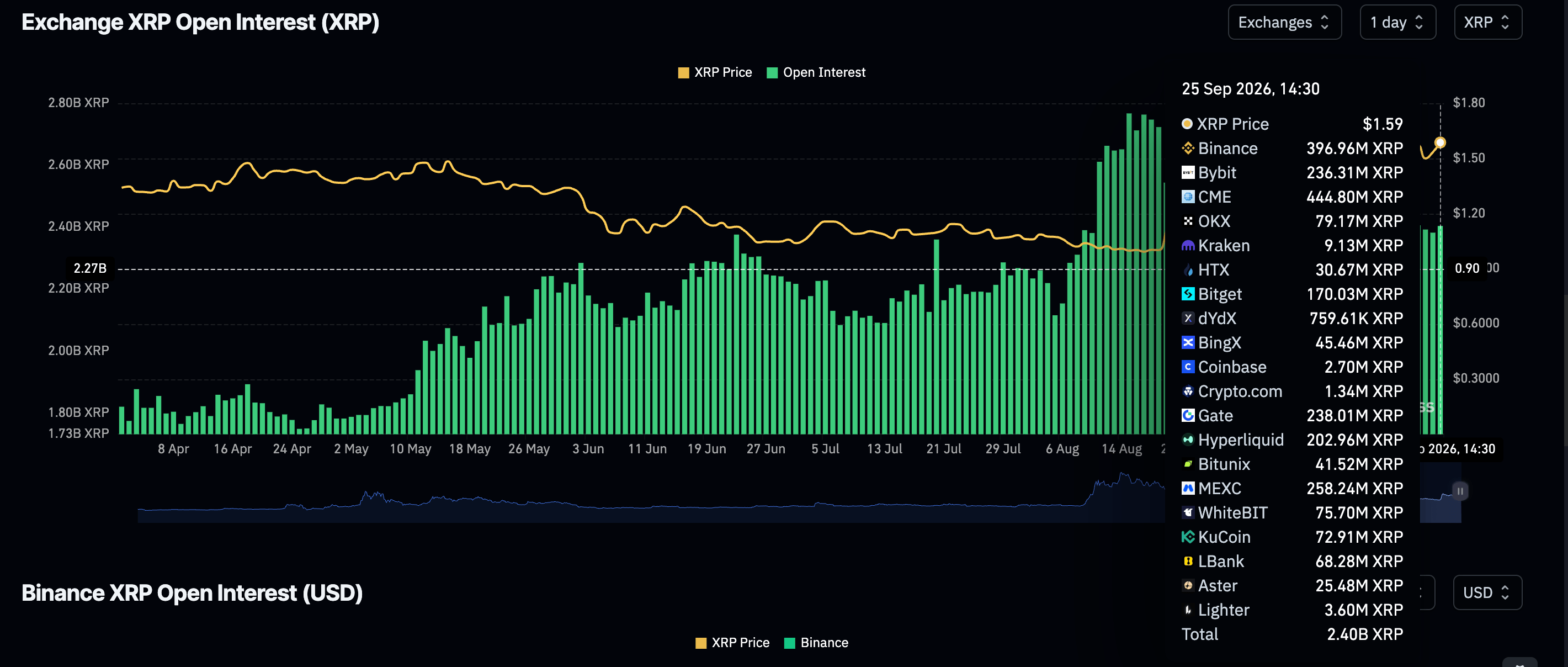The width and height of the screenshot is (1568, 667).
Task: Open the 1 day interval dropdown
Action: pyautogui.click(x=1397, y=23)
